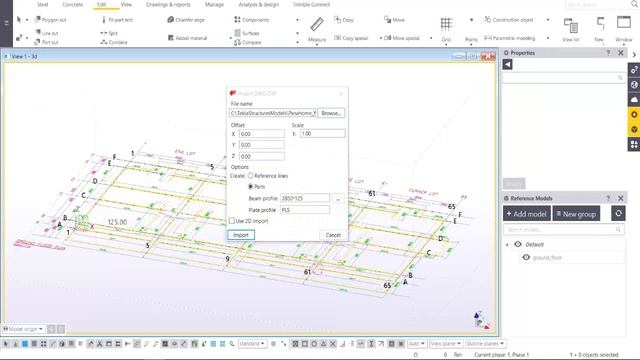Open the standard dropdown in bottom toolbar

(252, 344)
